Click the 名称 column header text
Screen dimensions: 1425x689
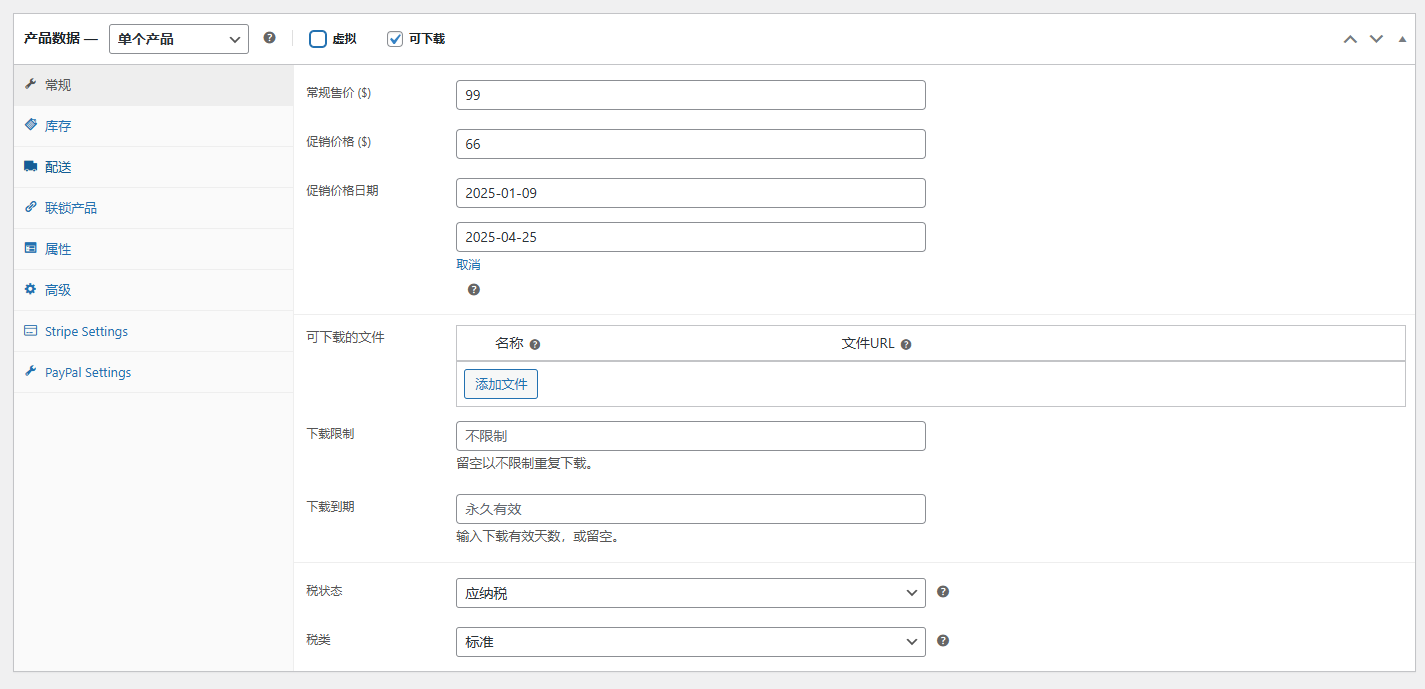[x=509, y=343]
